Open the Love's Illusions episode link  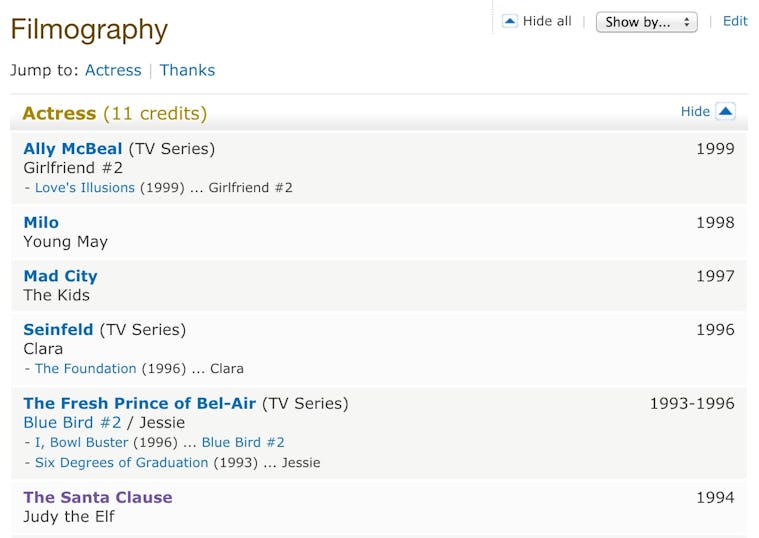85,188
